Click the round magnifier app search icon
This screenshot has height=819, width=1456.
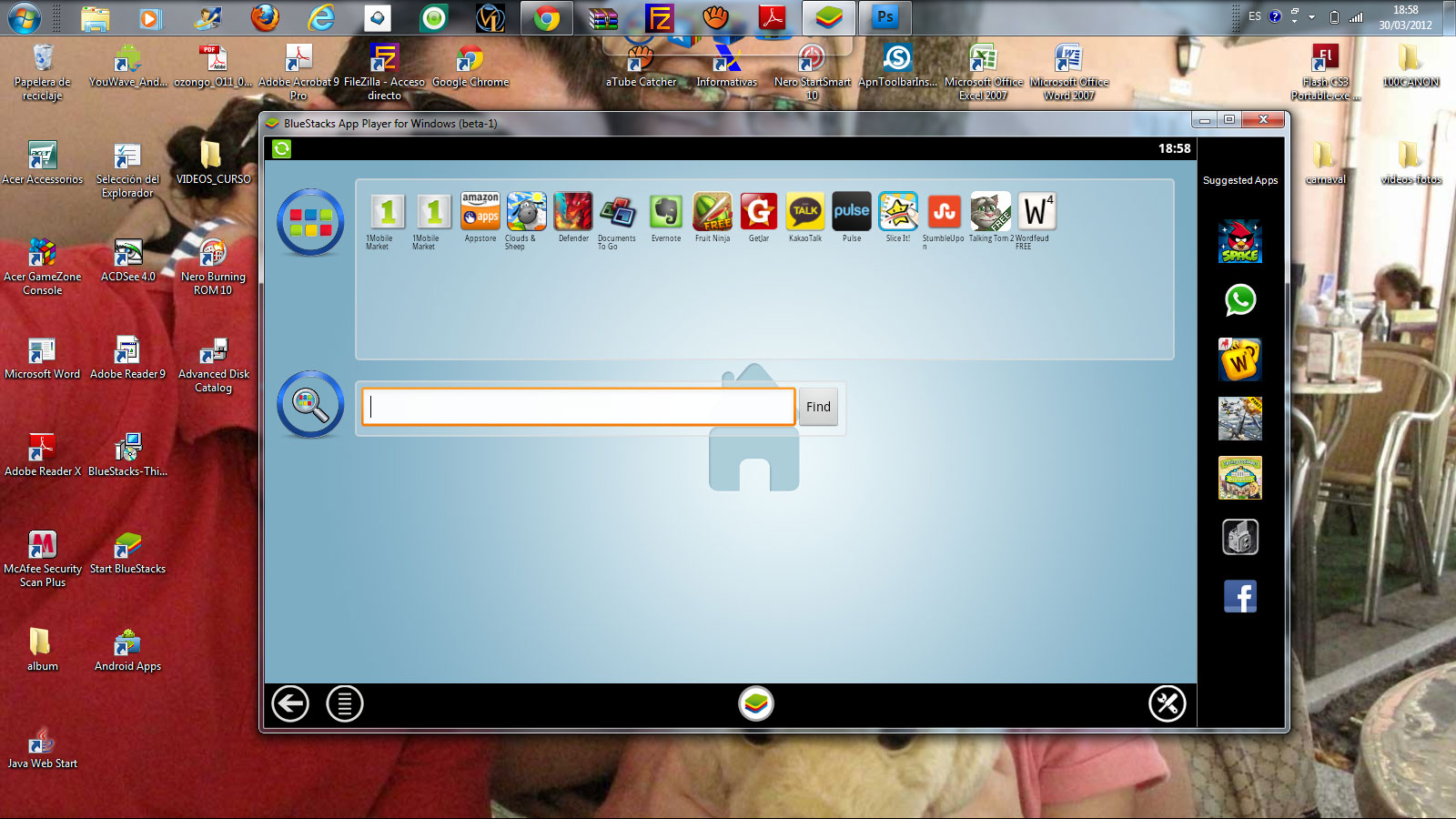(310, 404)
